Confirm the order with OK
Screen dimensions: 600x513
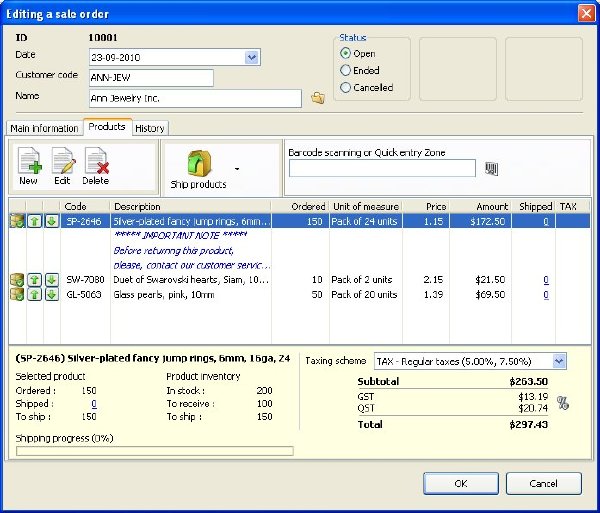pos(461,483)
